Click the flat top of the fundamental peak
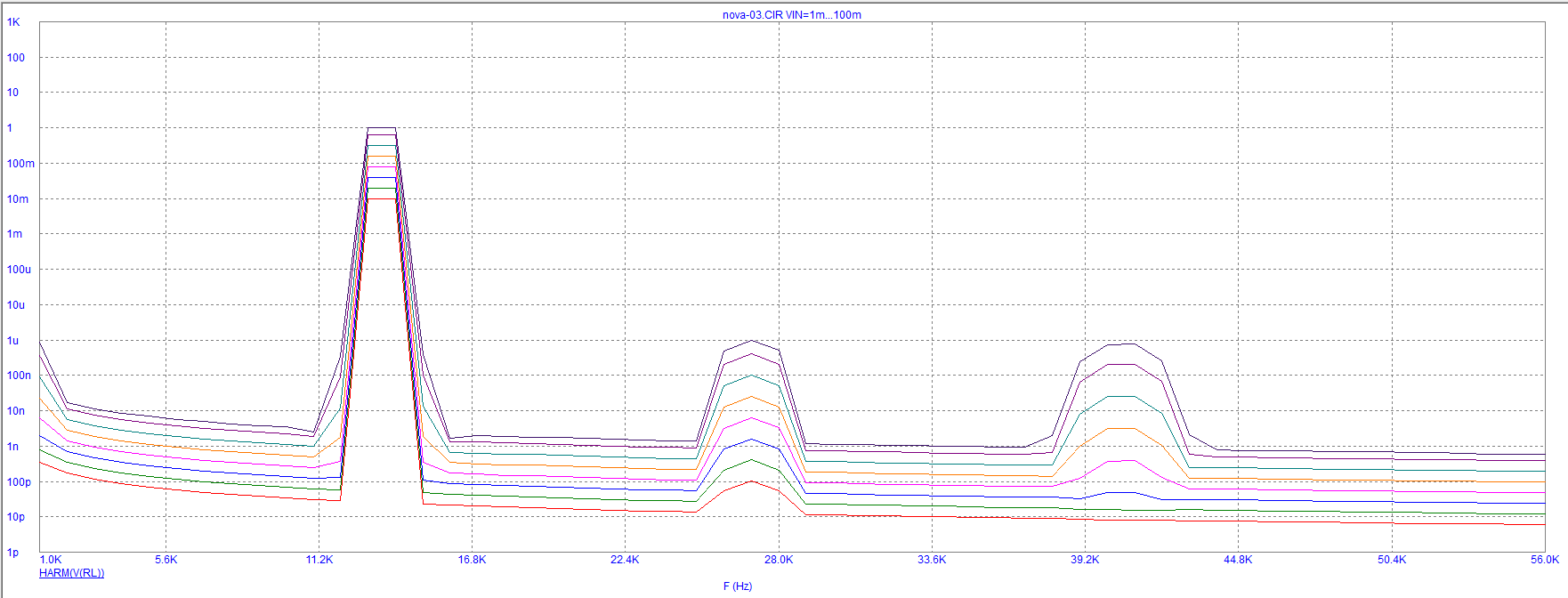 pos(382,128)
